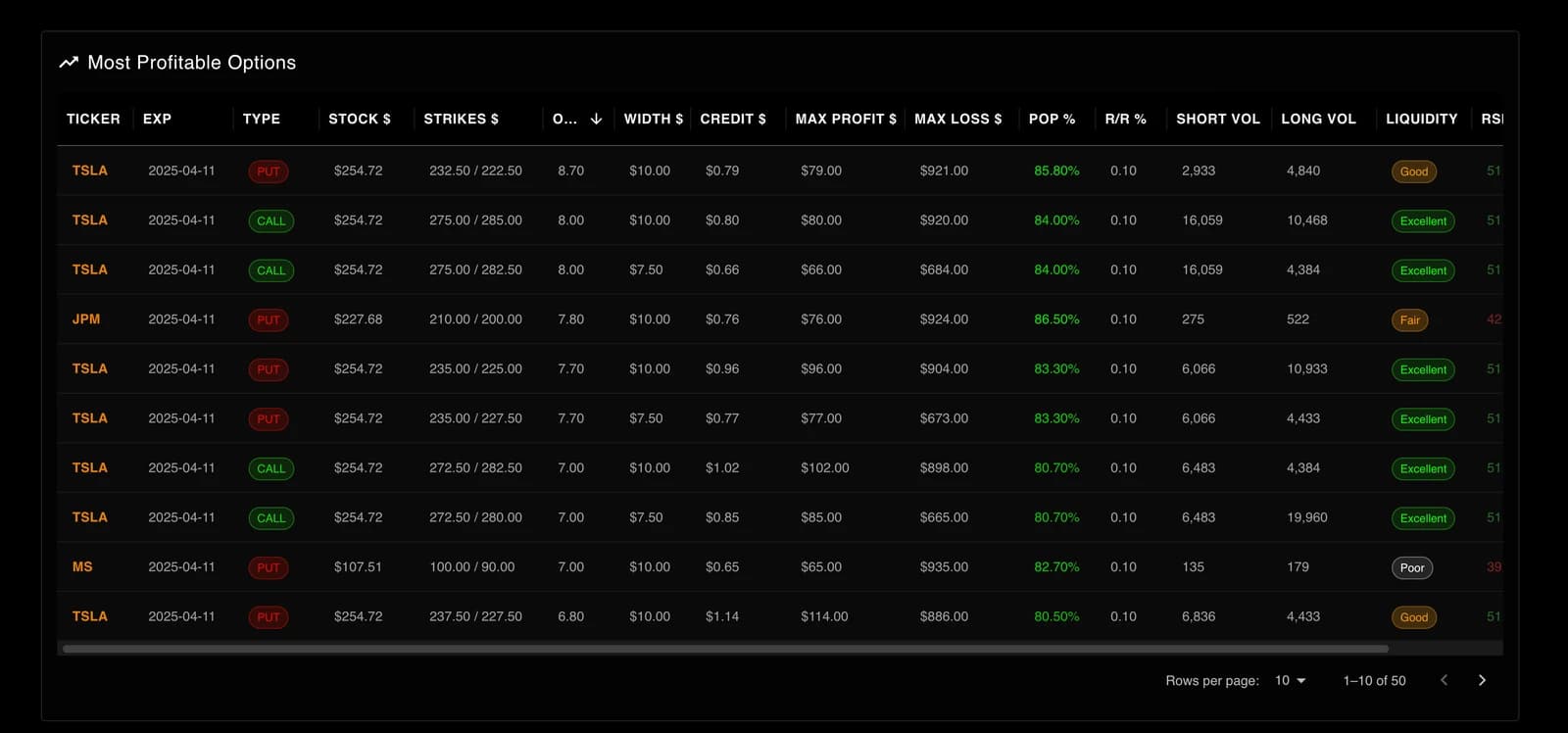
Task: Sort by LONG VOL column header
Action: 1318,119
